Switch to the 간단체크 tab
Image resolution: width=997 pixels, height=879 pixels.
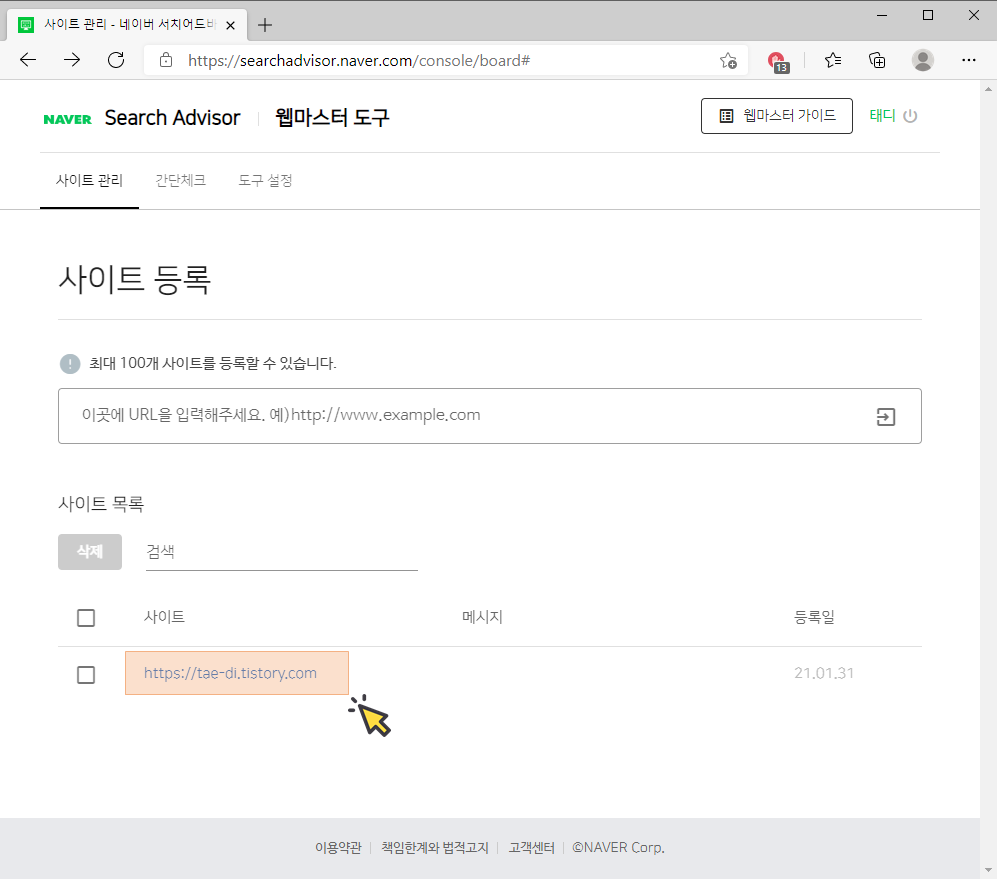(x=180, y=181)
